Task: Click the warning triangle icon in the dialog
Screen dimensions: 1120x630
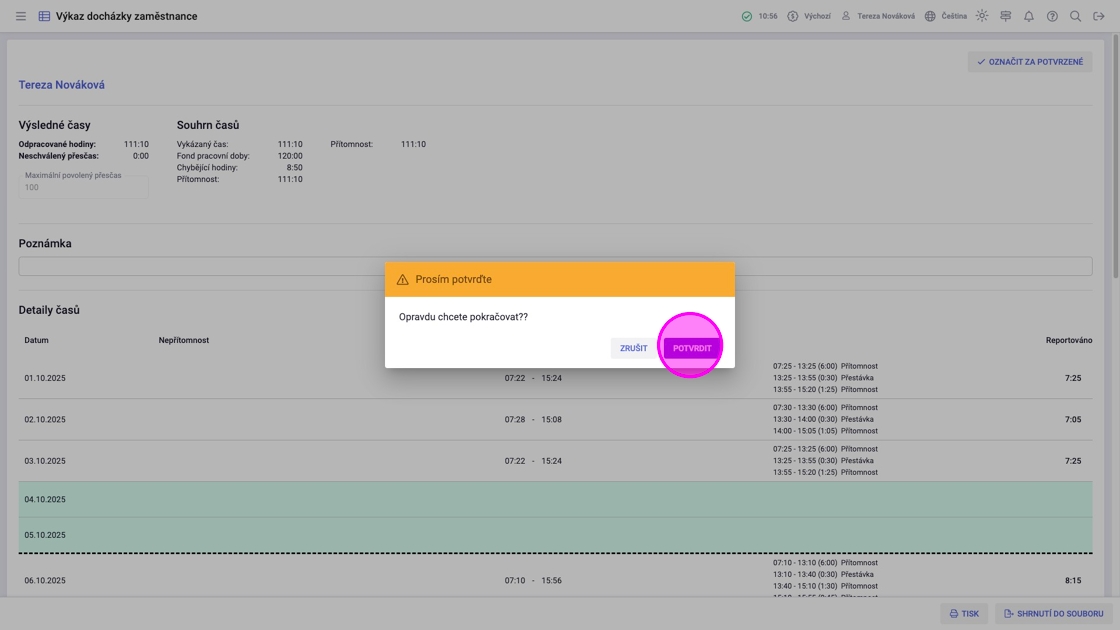Action: [403, 279]
